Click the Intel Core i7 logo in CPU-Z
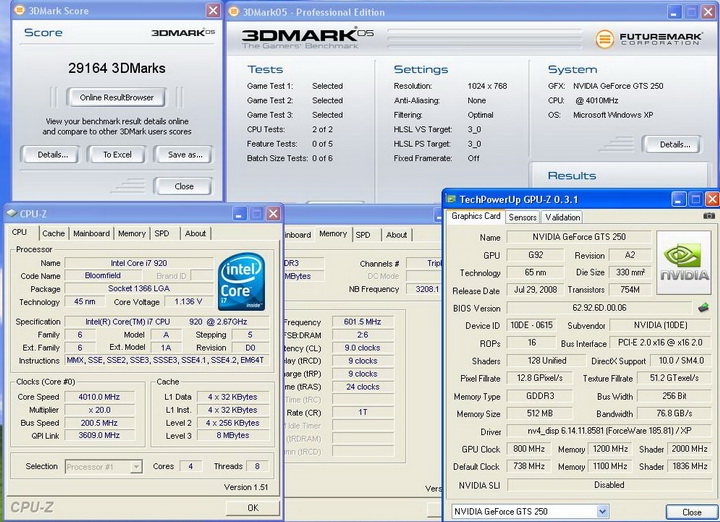720x522 pixels. pos(241,281)
